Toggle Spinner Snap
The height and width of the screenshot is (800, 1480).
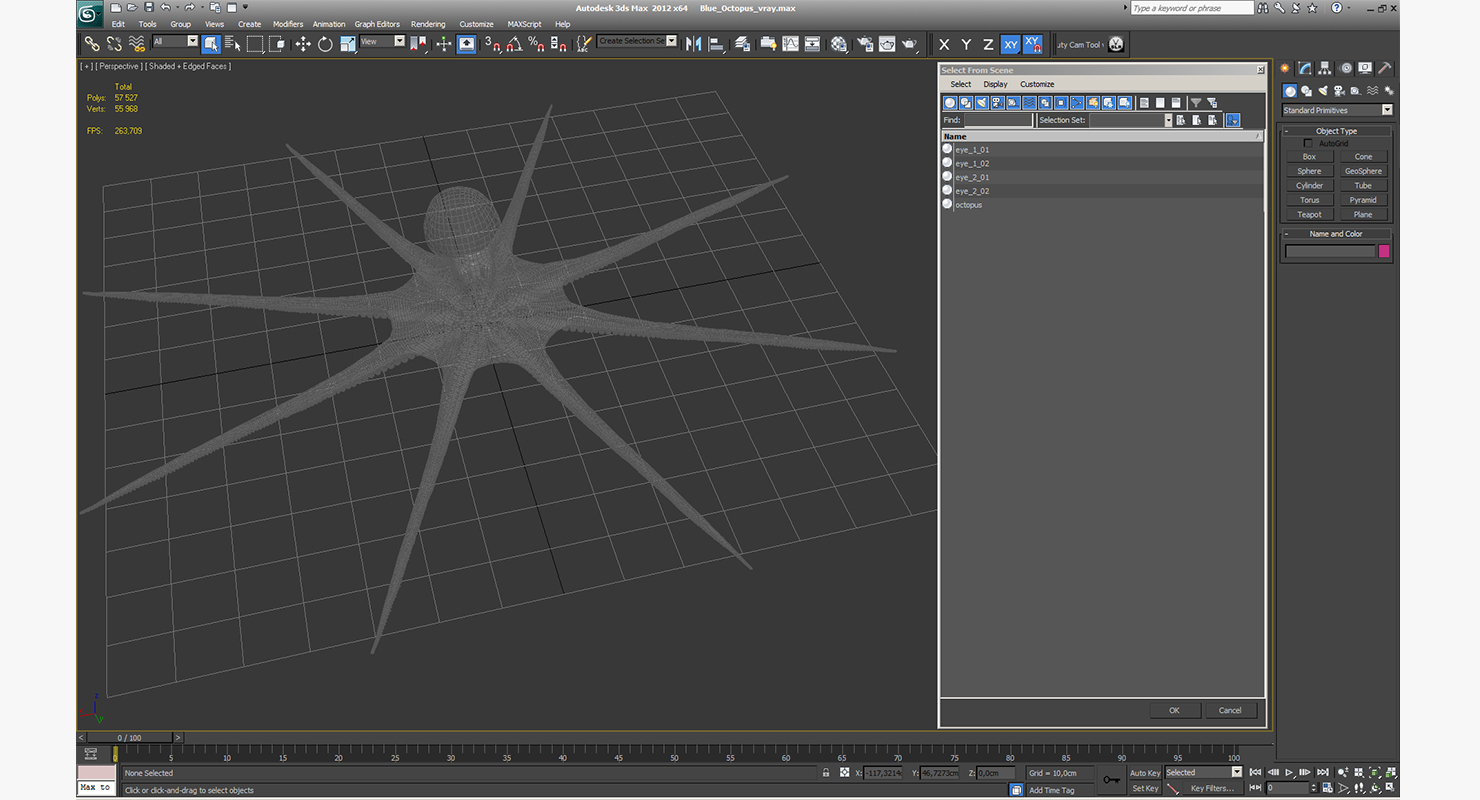tap(558, 44)
